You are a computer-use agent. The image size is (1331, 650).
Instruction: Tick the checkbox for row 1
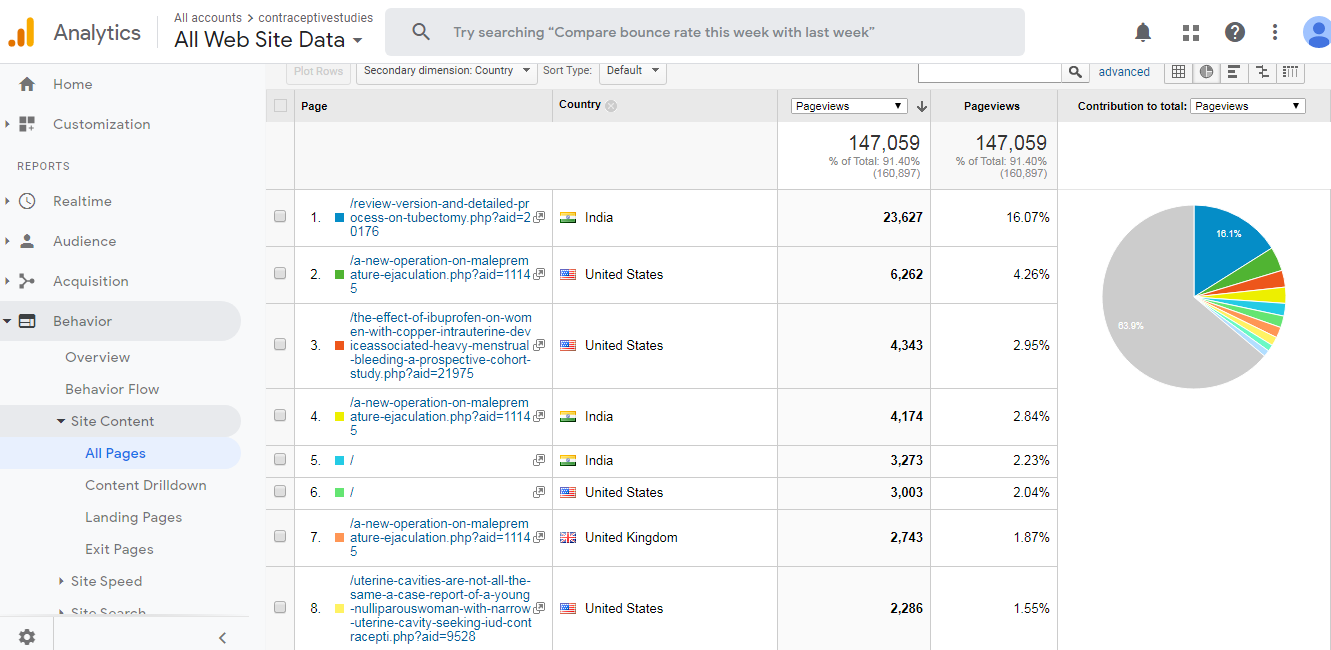[280, 217]
